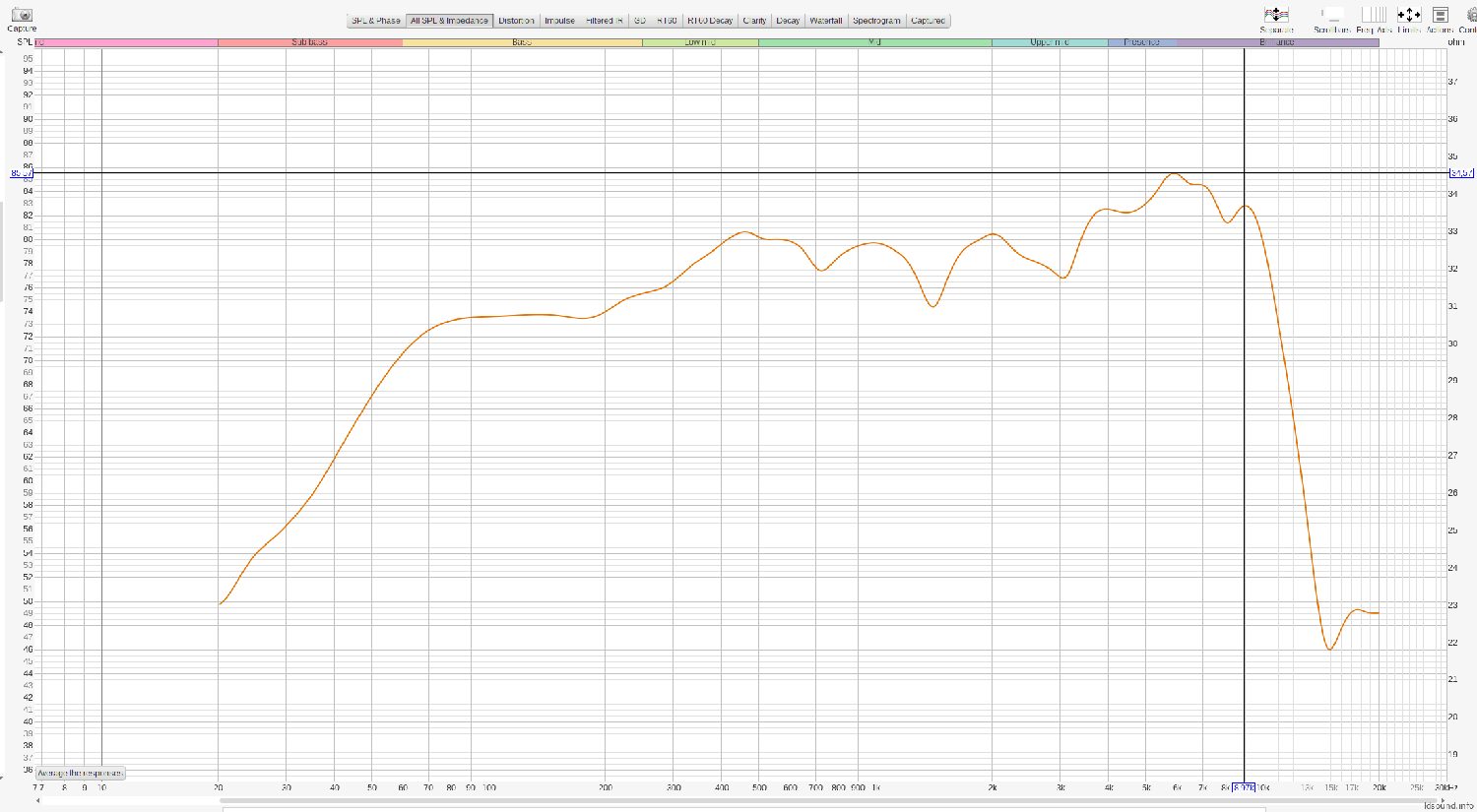The height and width of the screenshot is (812, 1477).
Task: Click the Freq. Axis icon
Action: click(1374, 15)
